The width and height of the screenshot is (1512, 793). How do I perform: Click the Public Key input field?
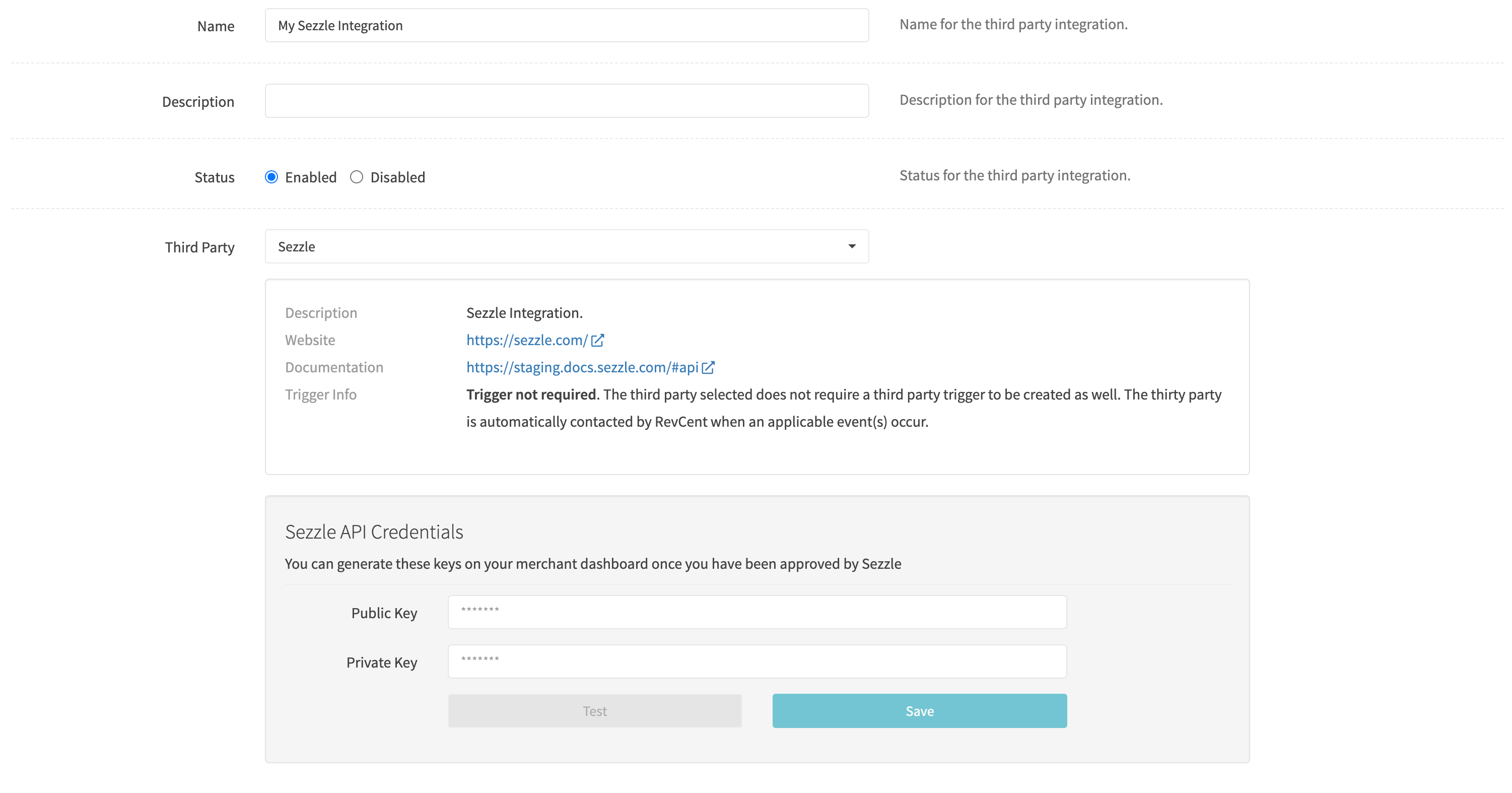click(x=757, y=612)
